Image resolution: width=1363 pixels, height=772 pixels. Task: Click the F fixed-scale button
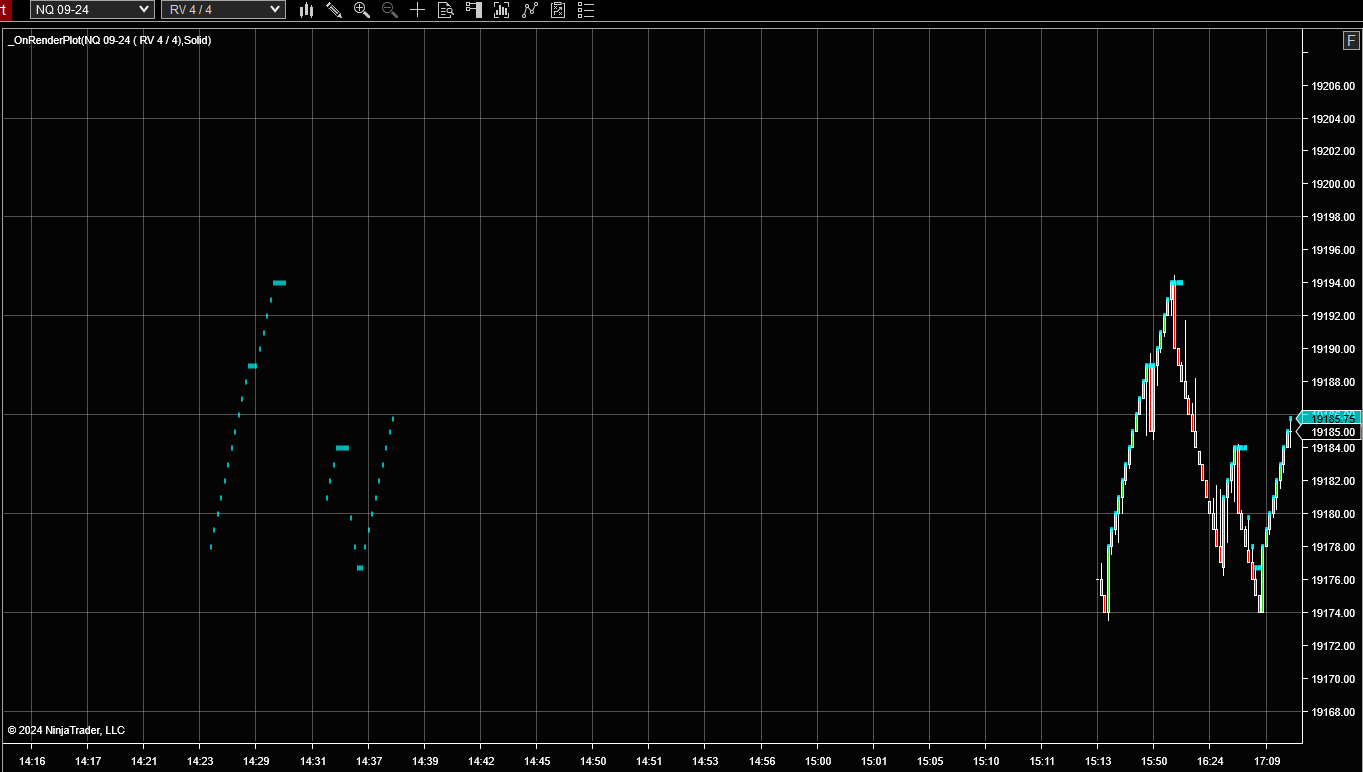click(1351, 41)
